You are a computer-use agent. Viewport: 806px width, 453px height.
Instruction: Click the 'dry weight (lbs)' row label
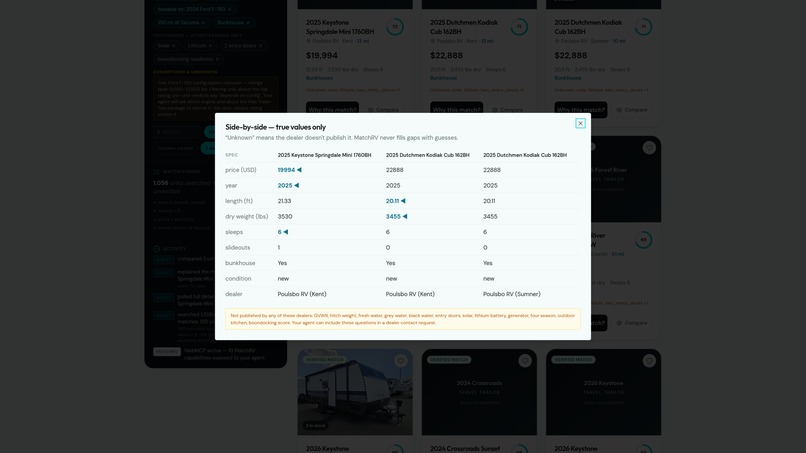pyautogui.click(x=247, y=216)
